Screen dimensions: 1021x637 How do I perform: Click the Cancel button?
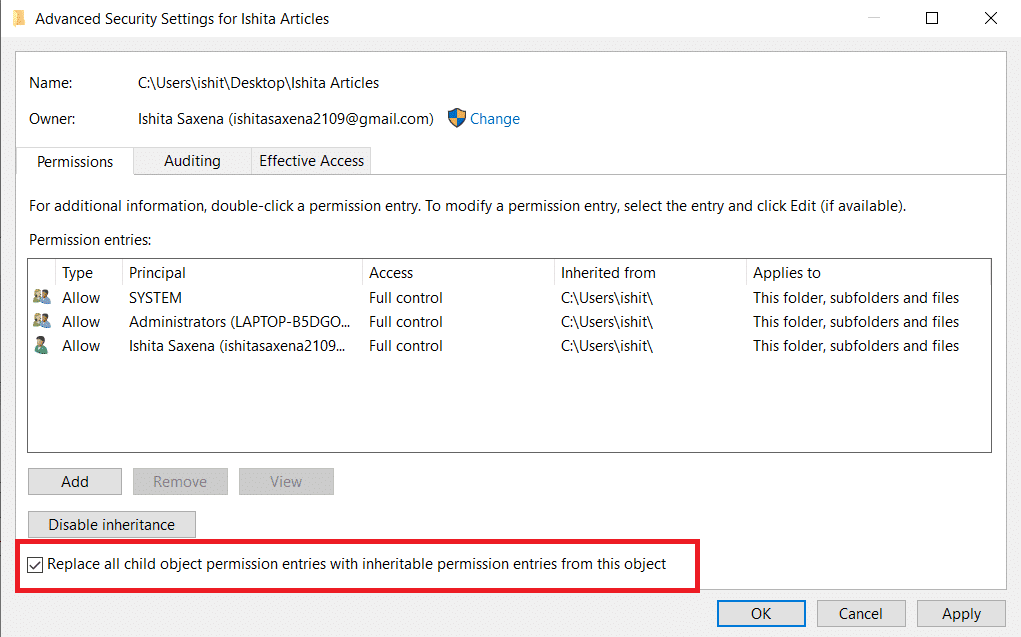(x=860, y=613)
